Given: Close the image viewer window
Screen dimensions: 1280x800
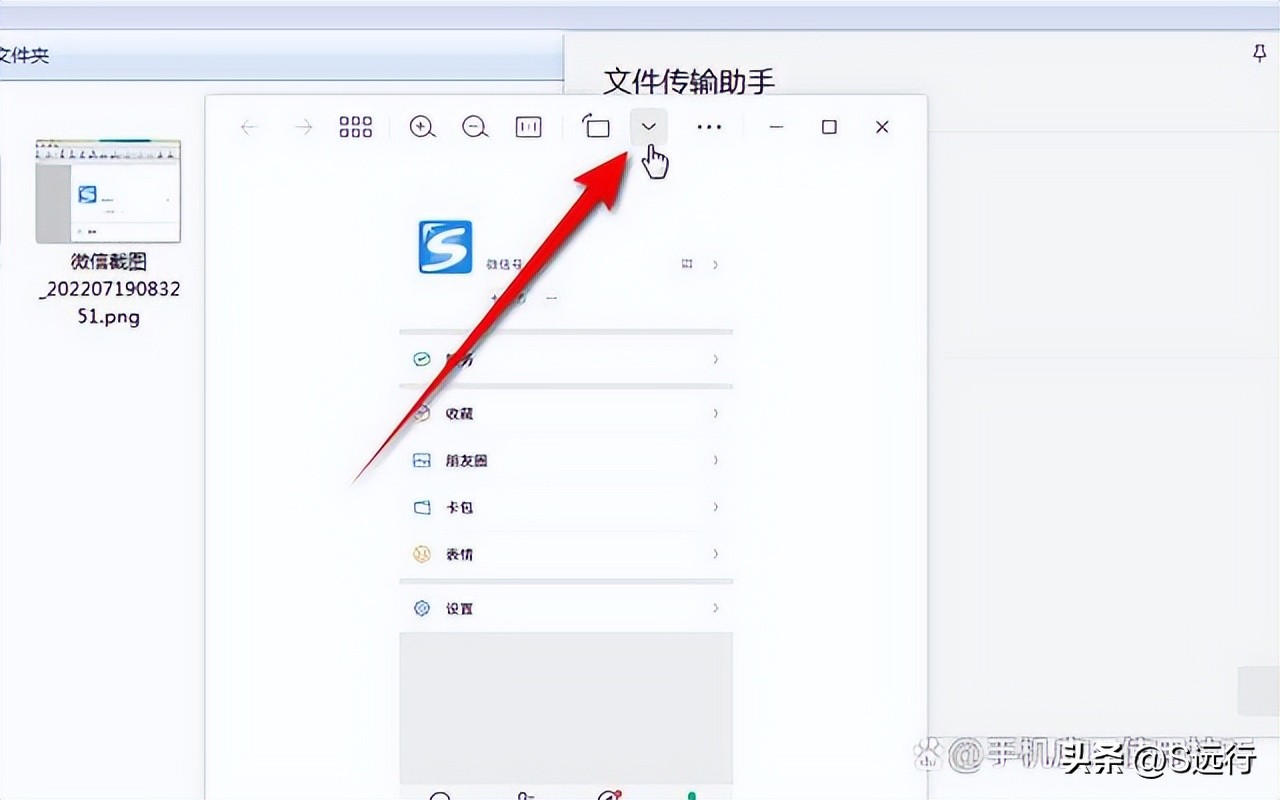Looking at the screenshot, I should [882, 127].
